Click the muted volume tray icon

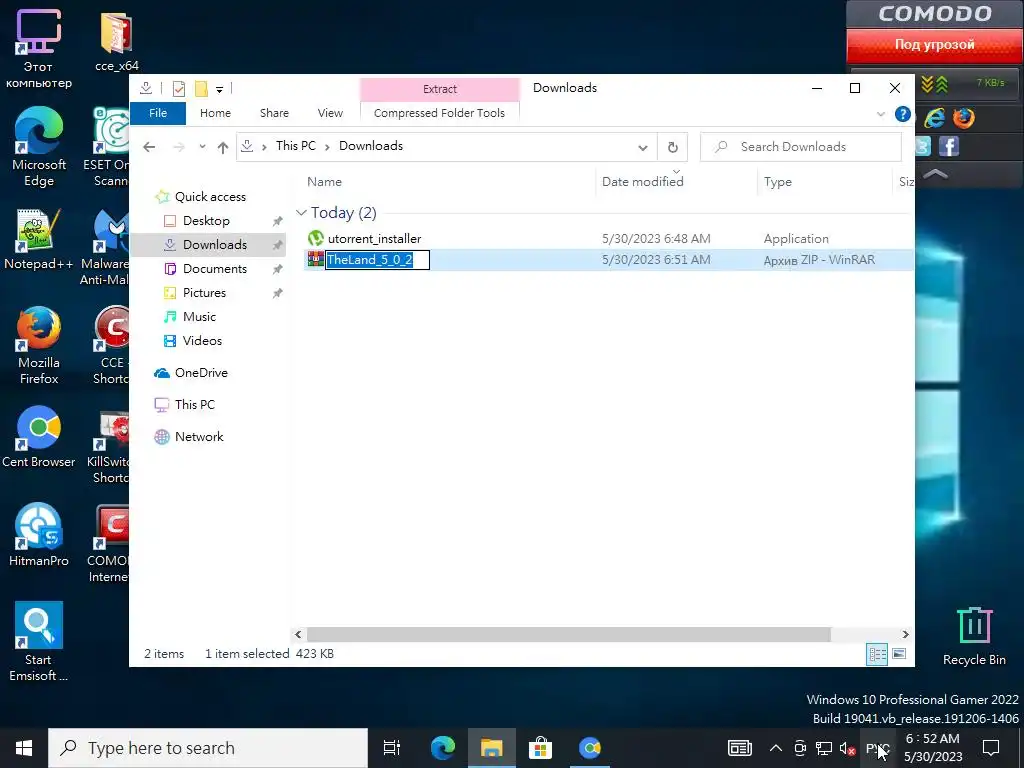click(x=848, y=748)
